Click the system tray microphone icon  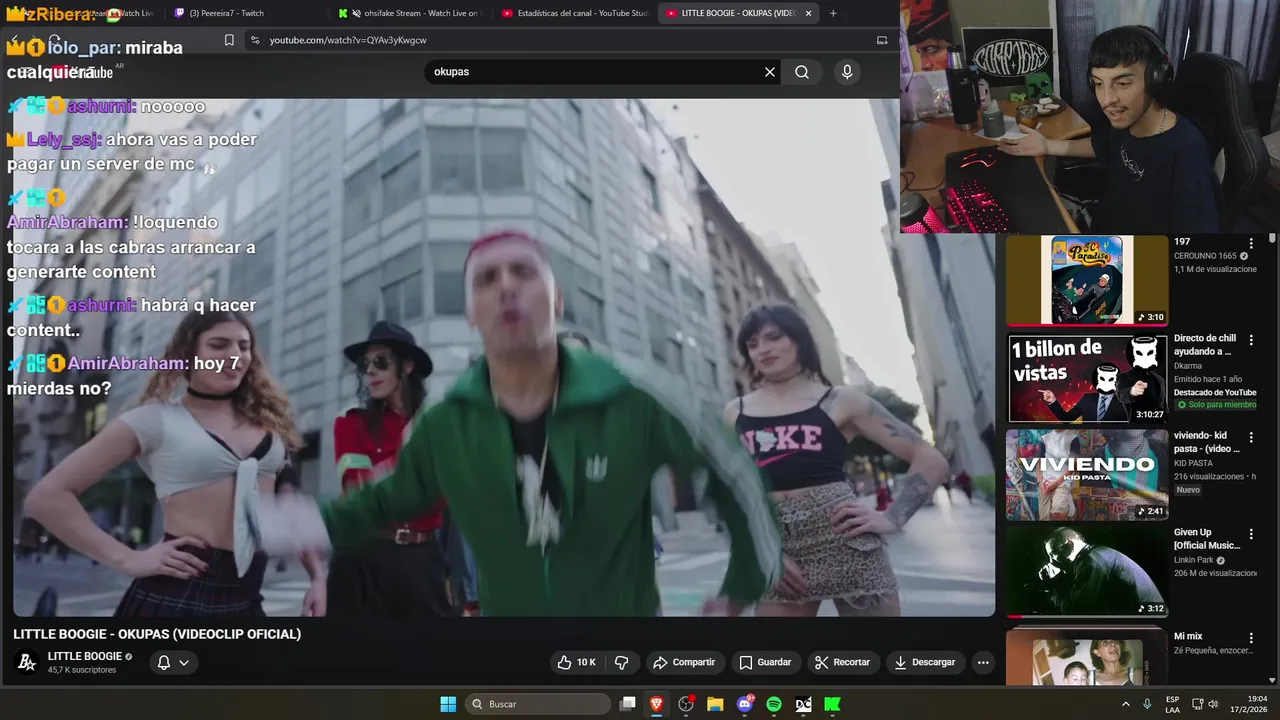1147,704
